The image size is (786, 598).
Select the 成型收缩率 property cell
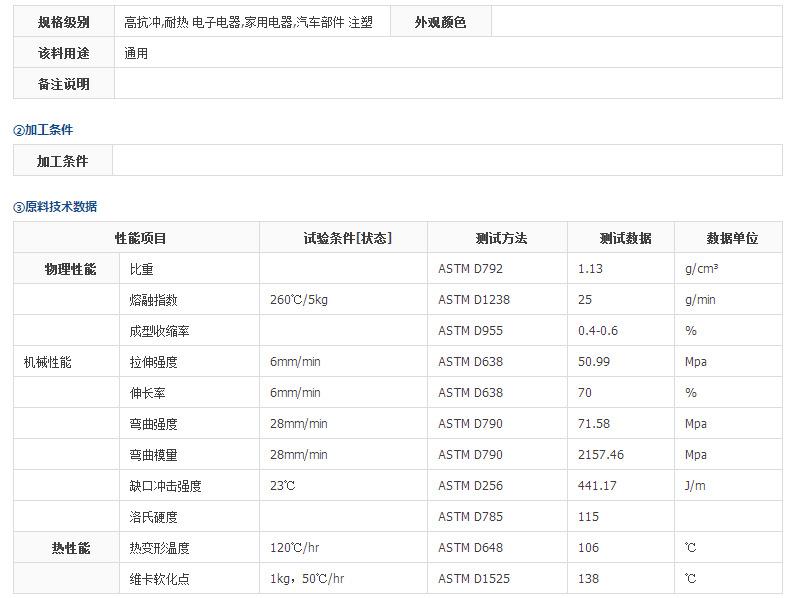coord(190,331)
